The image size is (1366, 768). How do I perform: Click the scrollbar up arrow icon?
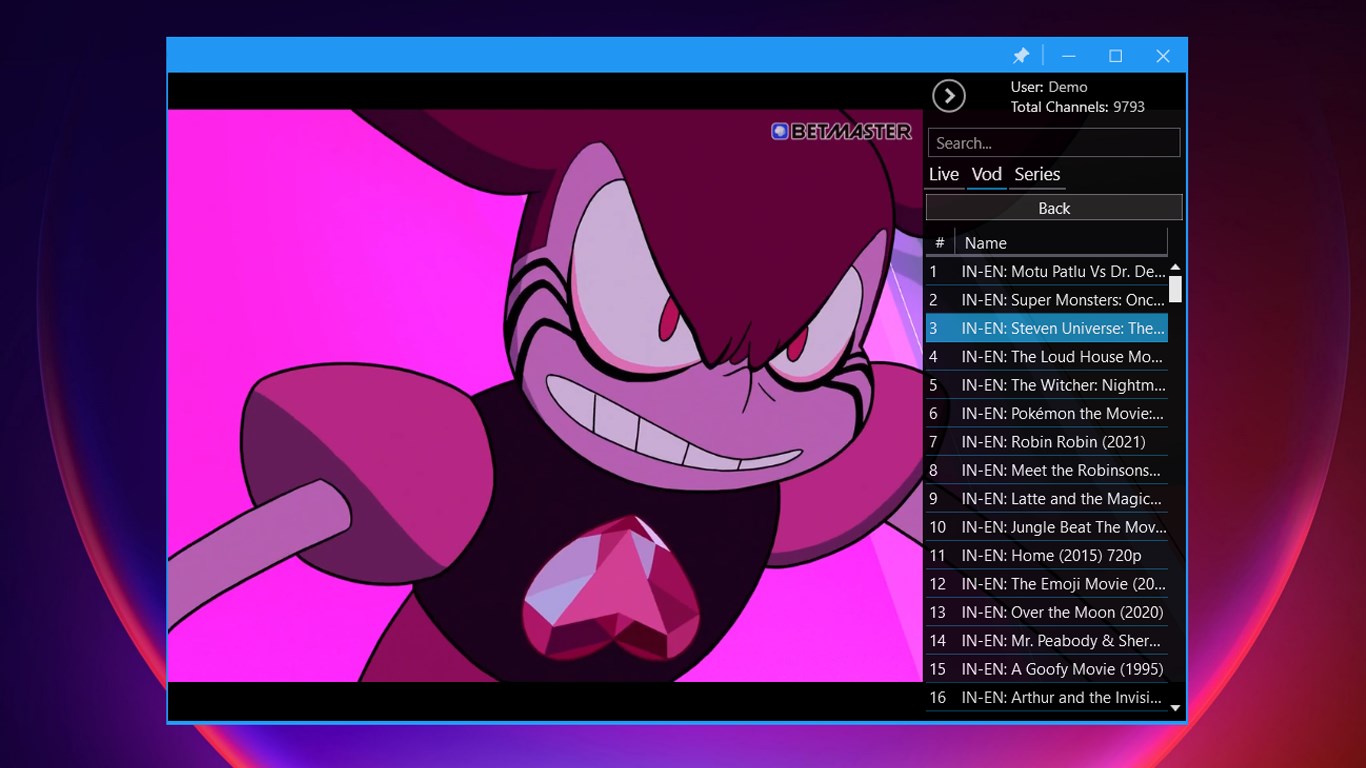[1174, 266]
